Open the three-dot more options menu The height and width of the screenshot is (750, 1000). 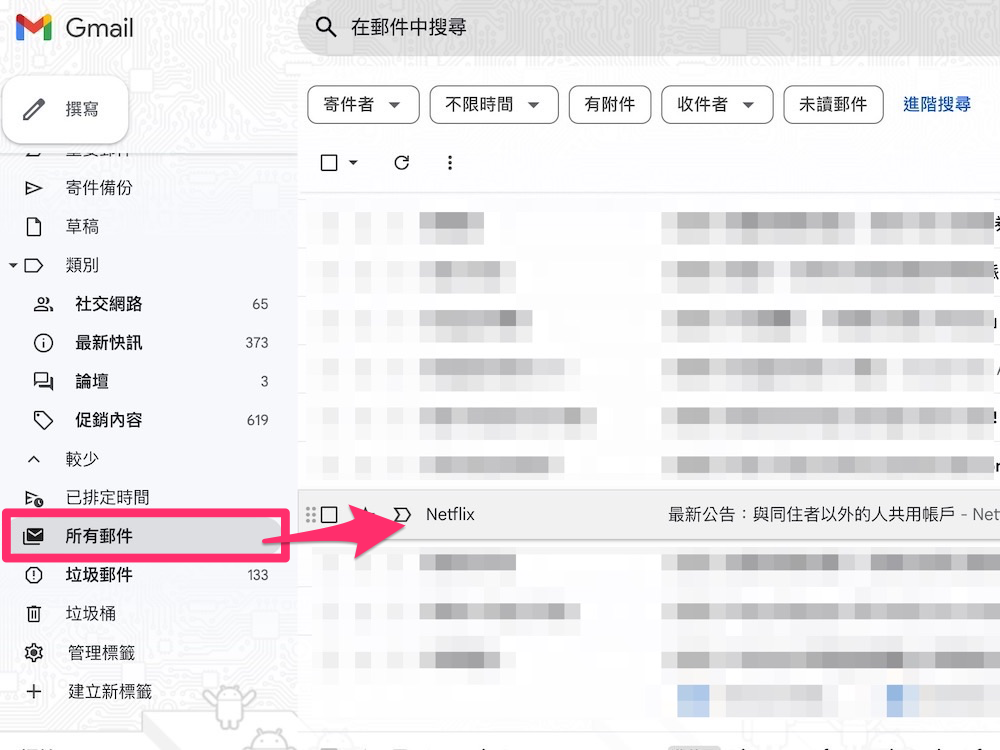point(450,163)
